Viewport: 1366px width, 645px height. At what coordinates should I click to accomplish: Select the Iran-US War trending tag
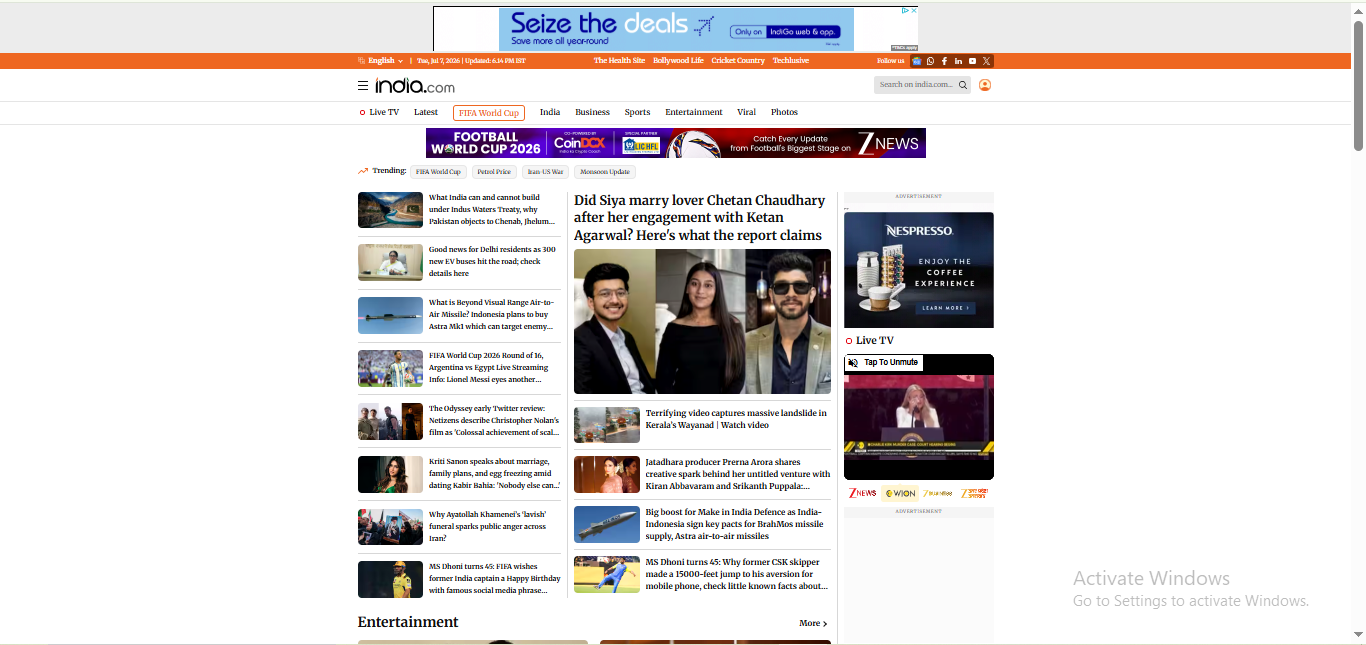click(545, 172)
